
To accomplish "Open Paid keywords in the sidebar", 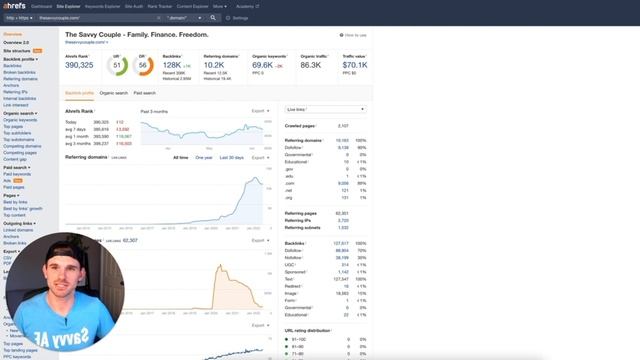I will (17, 174).
